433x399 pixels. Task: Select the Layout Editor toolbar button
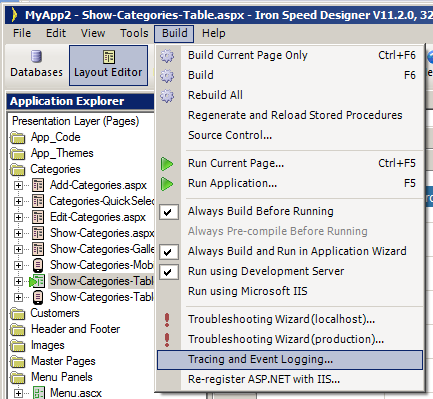point(108,65)
